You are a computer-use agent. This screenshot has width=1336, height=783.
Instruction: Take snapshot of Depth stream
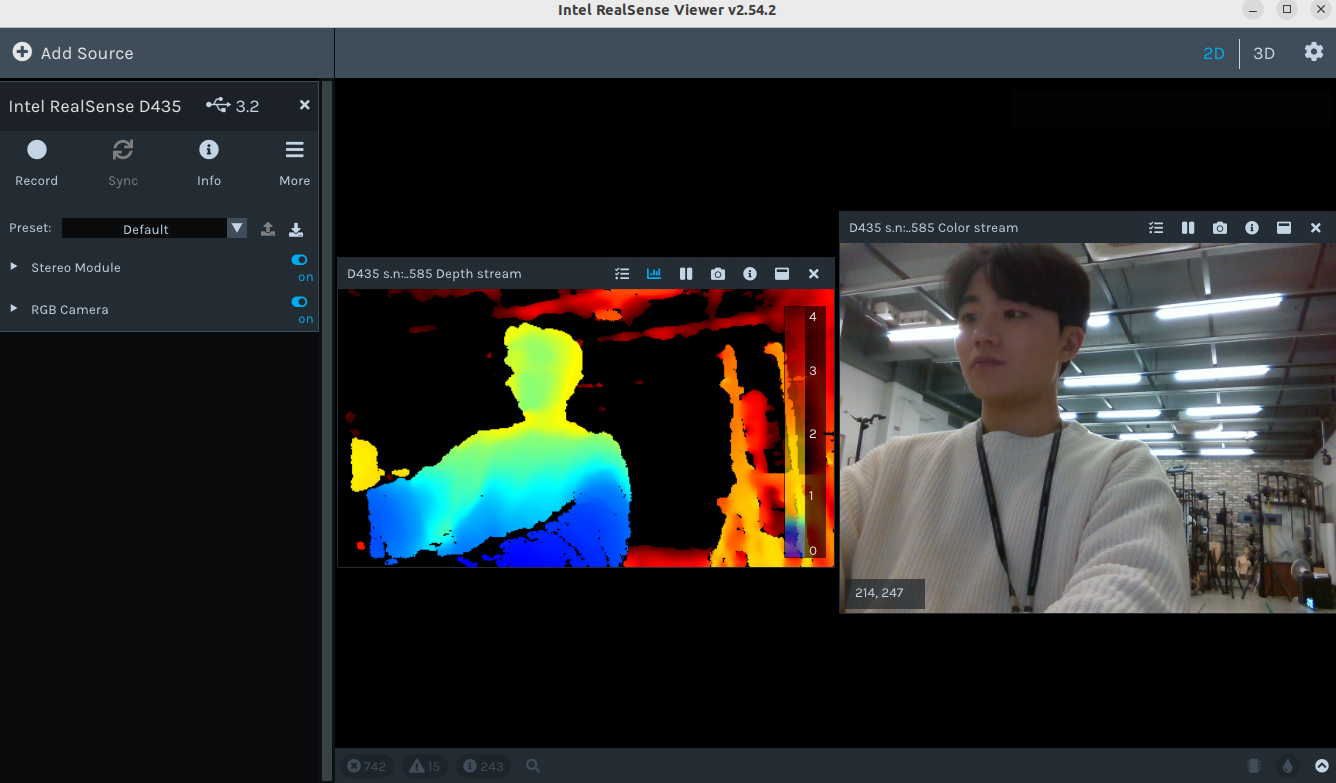pos(718,273)
